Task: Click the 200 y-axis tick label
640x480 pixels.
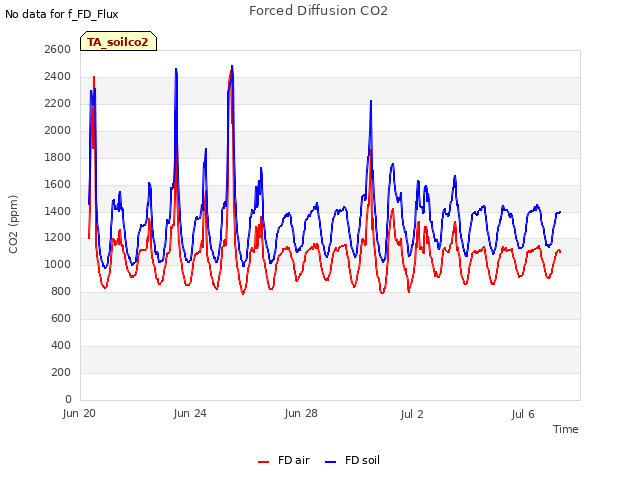Action: (x=61, y=372)
